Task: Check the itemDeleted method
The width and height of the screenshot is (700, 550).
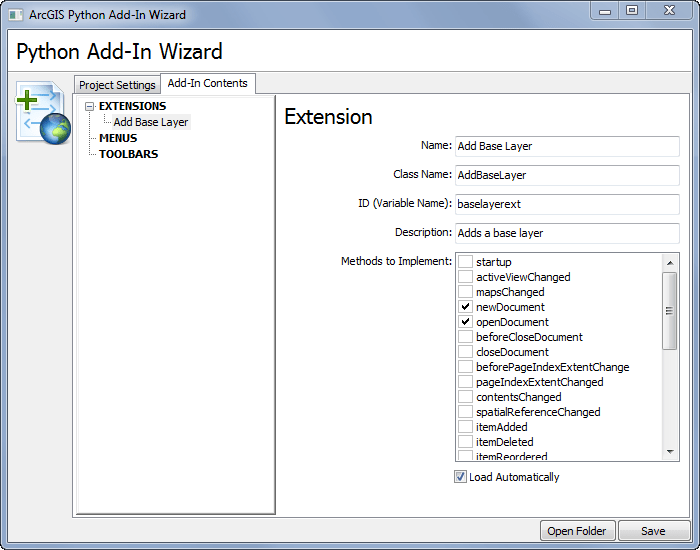Action: point(465,442)
